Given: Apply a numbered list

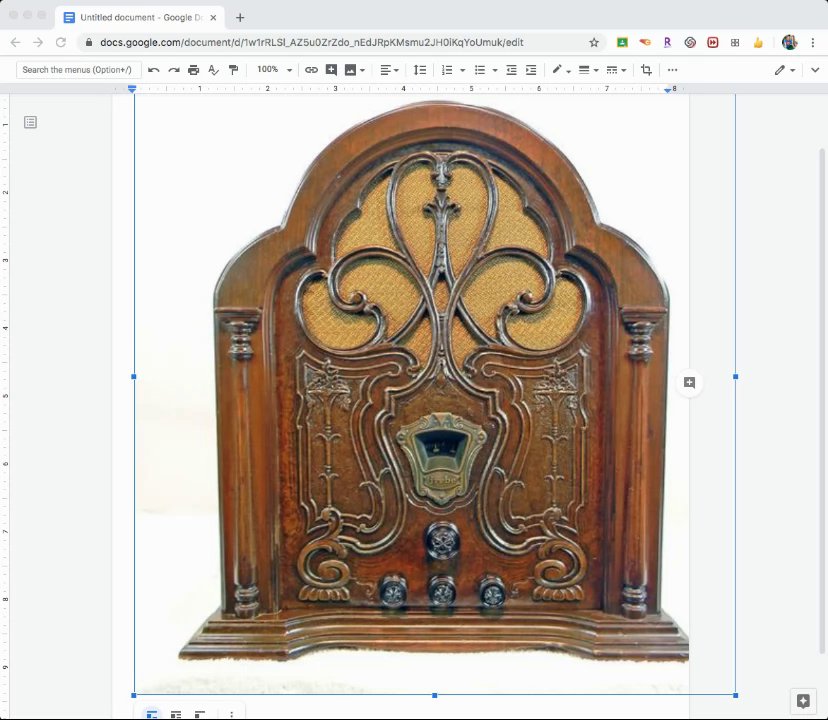Looking at the screenshot, I should pyautogui.click(x=447, y=70).
